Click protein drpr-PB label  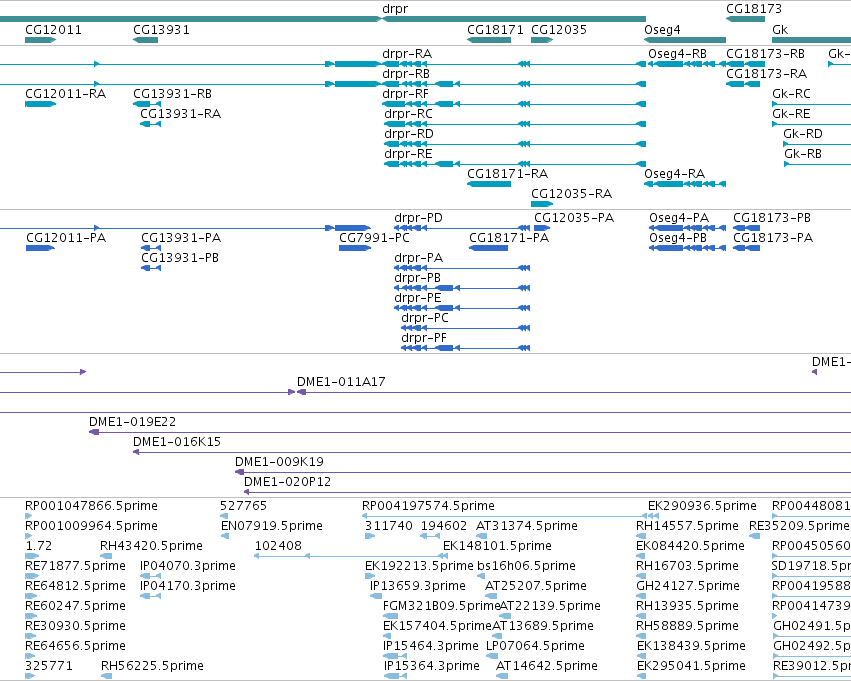tap(417, 278)
